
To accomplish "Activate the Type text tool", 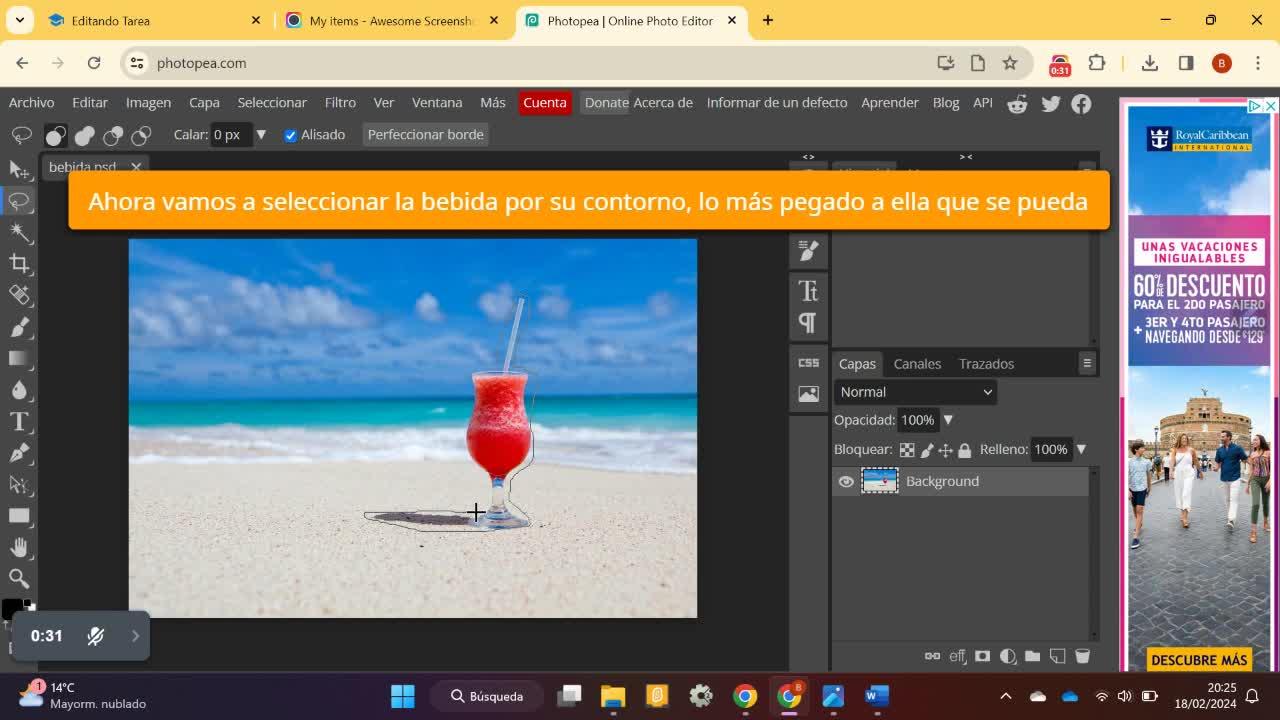I will coord(19,421).
